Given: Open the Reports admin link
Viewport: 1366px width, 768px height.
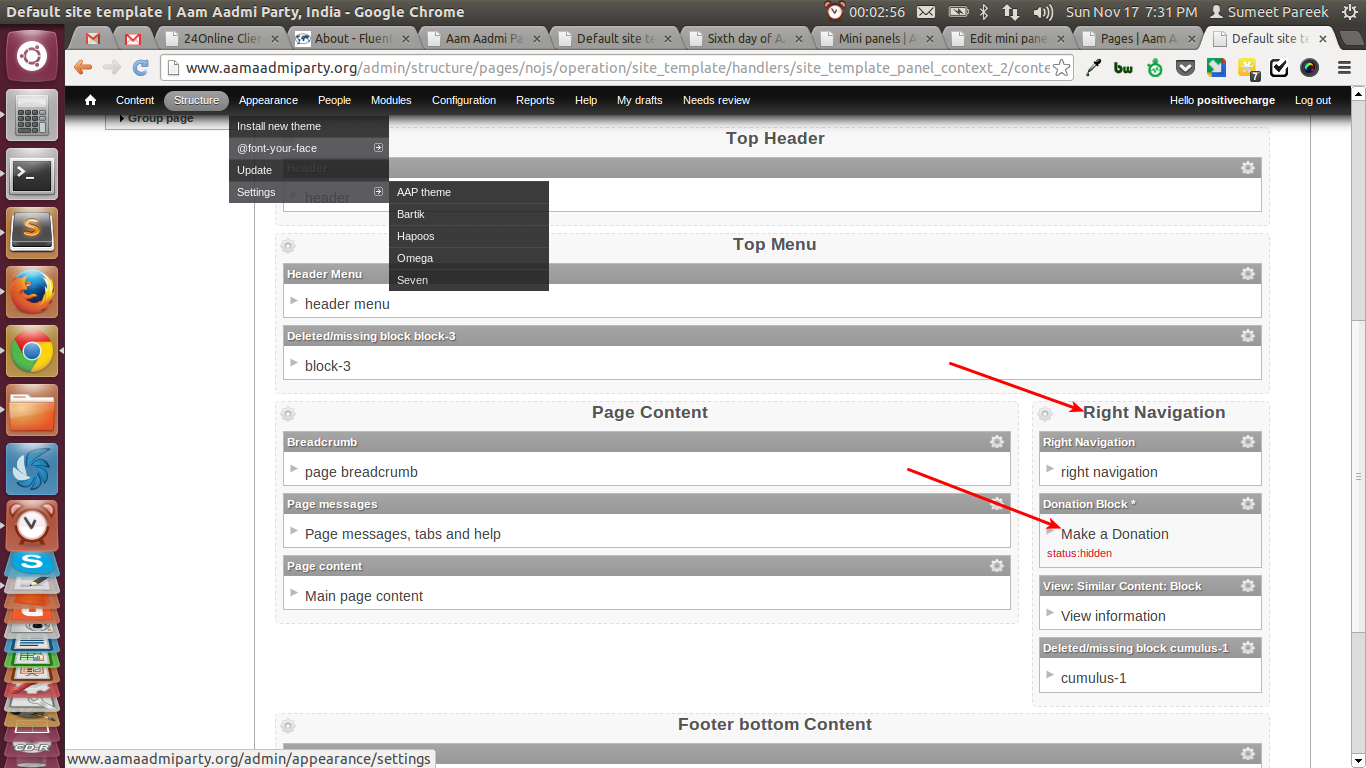Looking at the screenshot, I should (535, 100).
